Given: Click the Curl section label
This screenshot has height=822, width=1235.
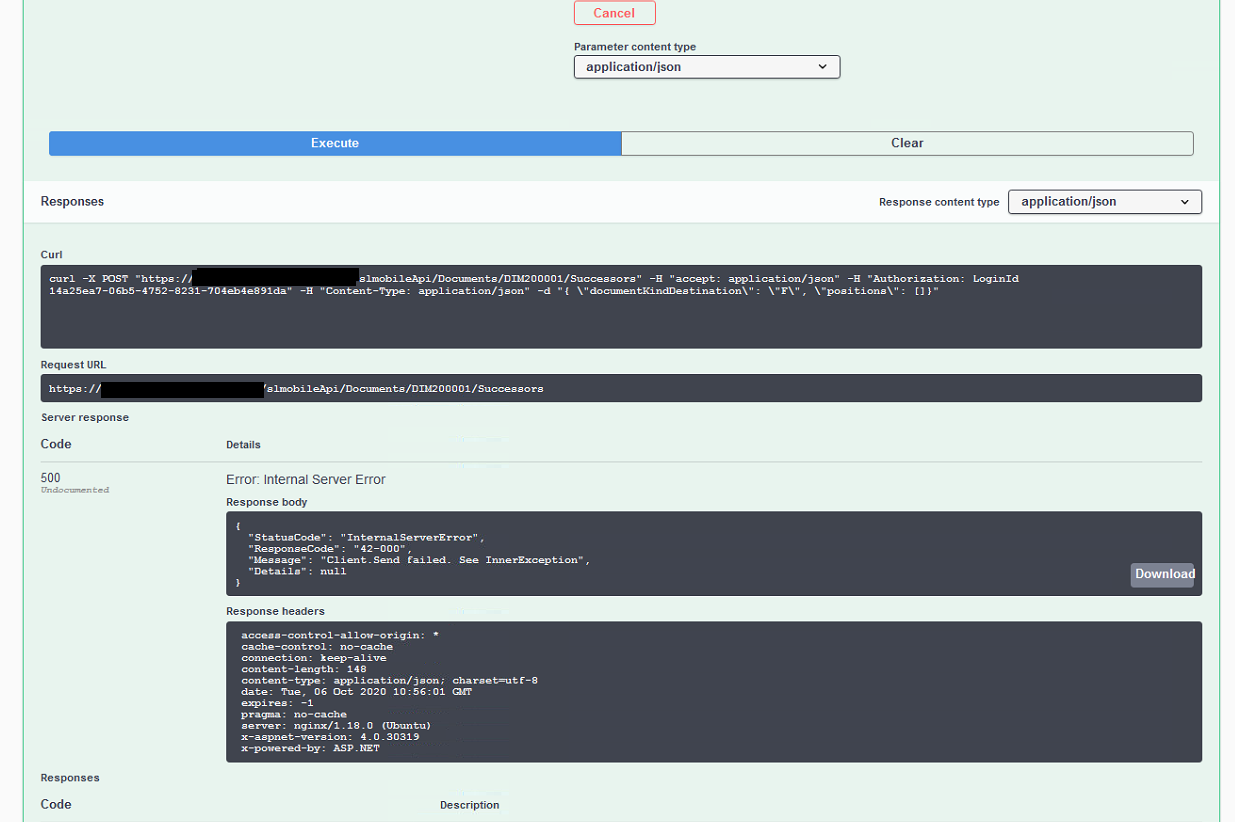Looking at the screenshot, I should (x=51, y=254).
